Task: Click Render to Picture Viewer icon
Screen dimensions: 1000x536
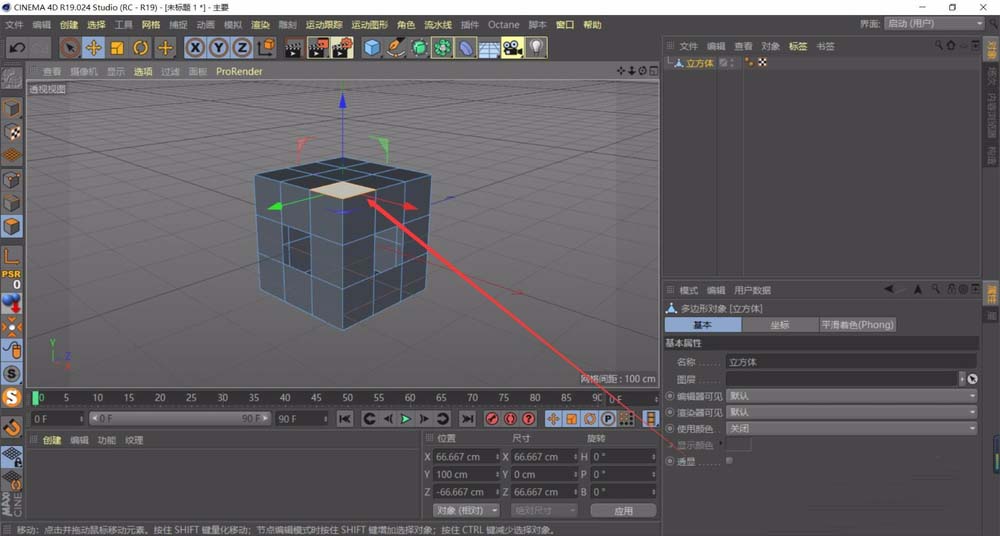Action: (318, 48)
